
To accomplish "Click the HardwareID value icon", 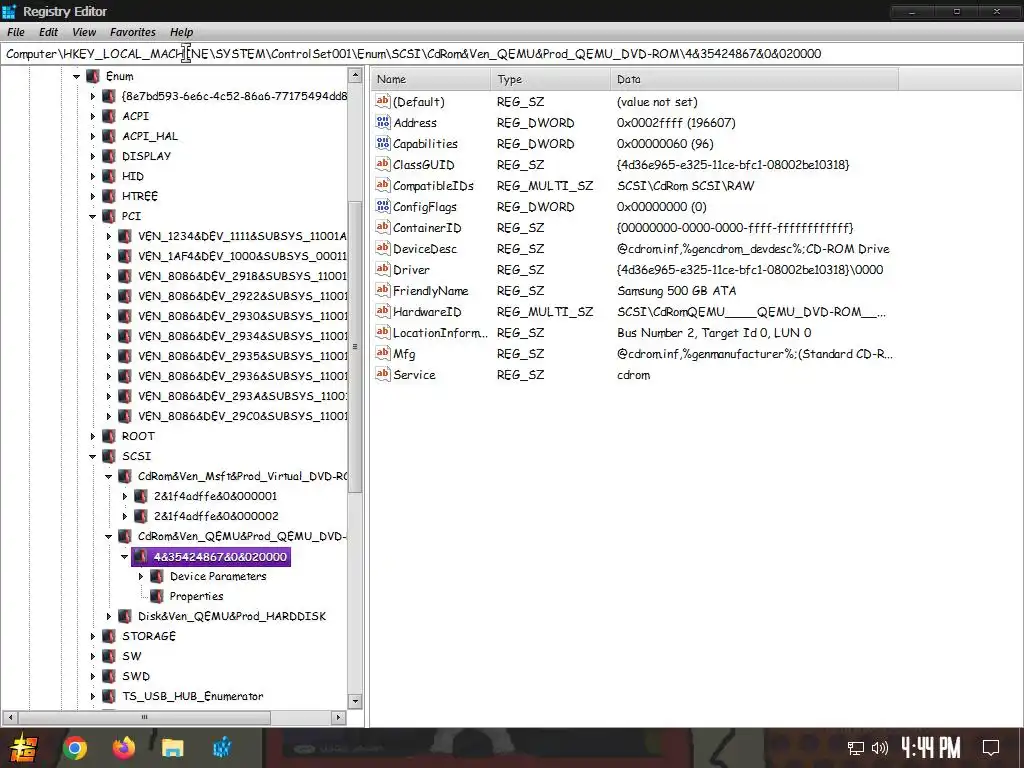I will [x=383, y=311].
